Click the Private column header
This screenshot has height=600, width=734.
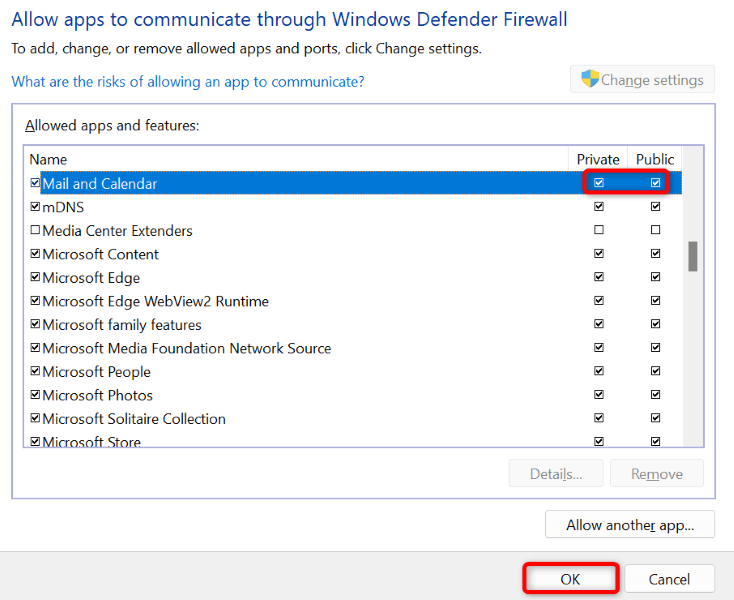(598, 159)
